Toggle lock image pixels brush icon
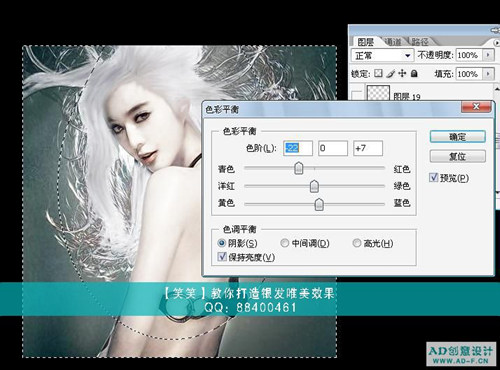Image resolution: width=500 pixels, height=370 pixels. [390, 73]
